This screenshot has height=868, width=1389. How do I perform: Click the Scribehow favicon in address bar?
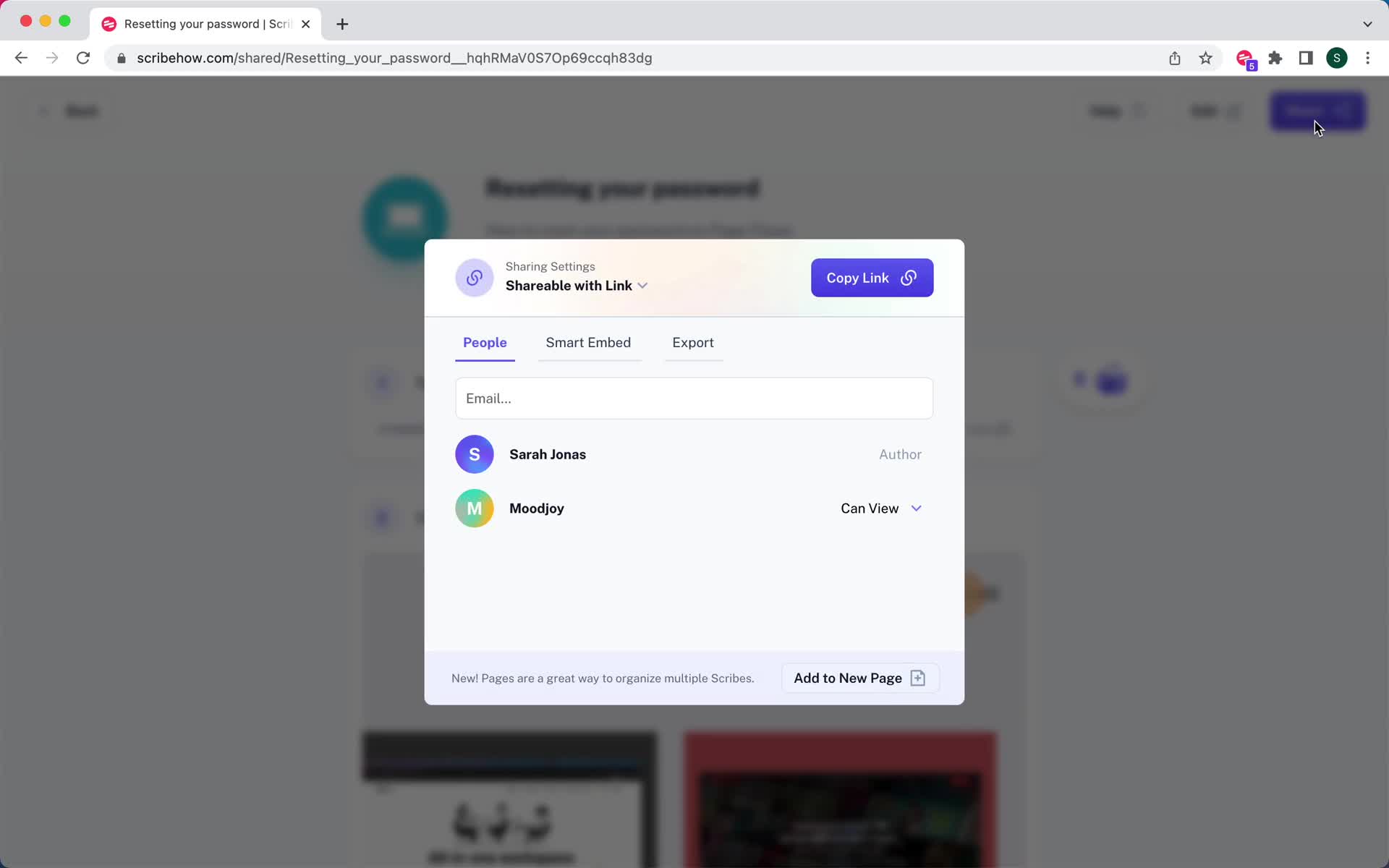pyautogui.click(x=110, y=24)
